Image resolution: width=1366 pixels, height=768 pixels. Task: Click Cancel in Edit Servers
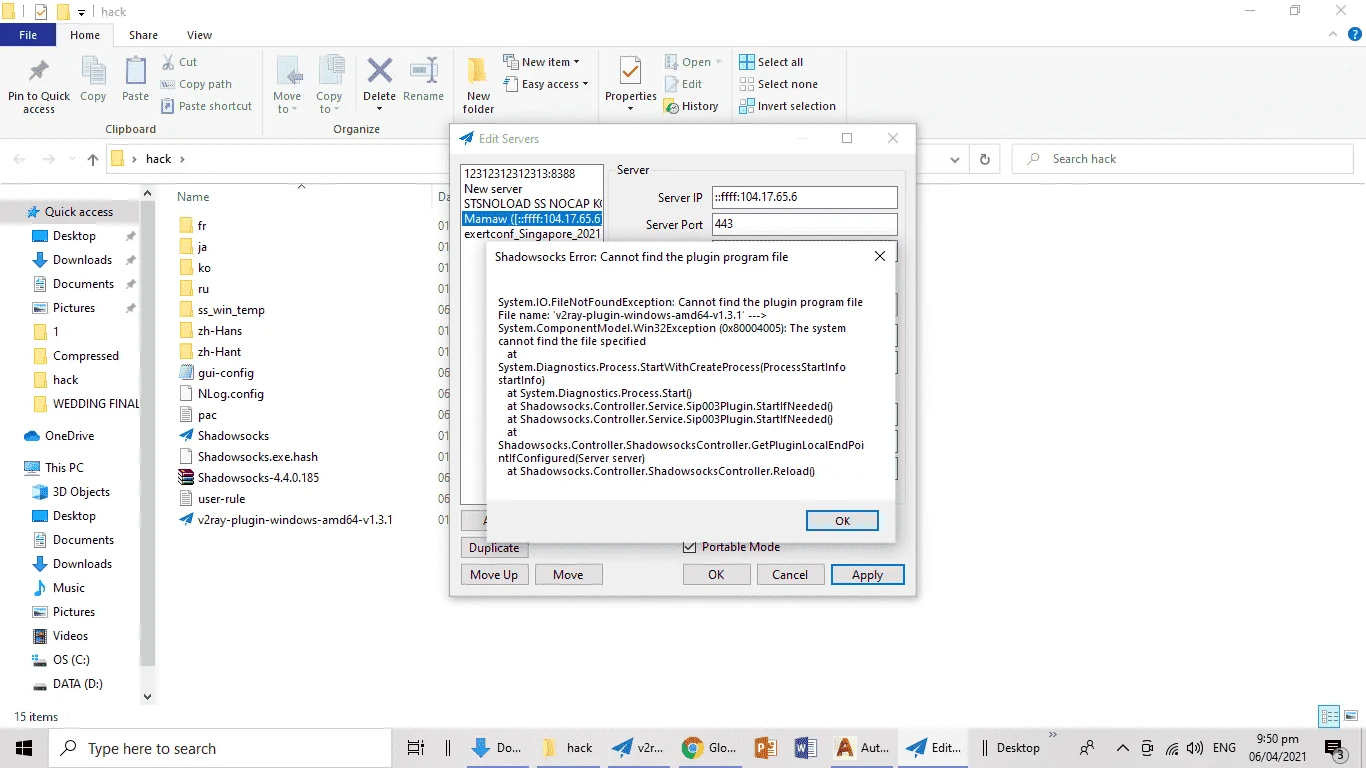[x=789, y=574]
